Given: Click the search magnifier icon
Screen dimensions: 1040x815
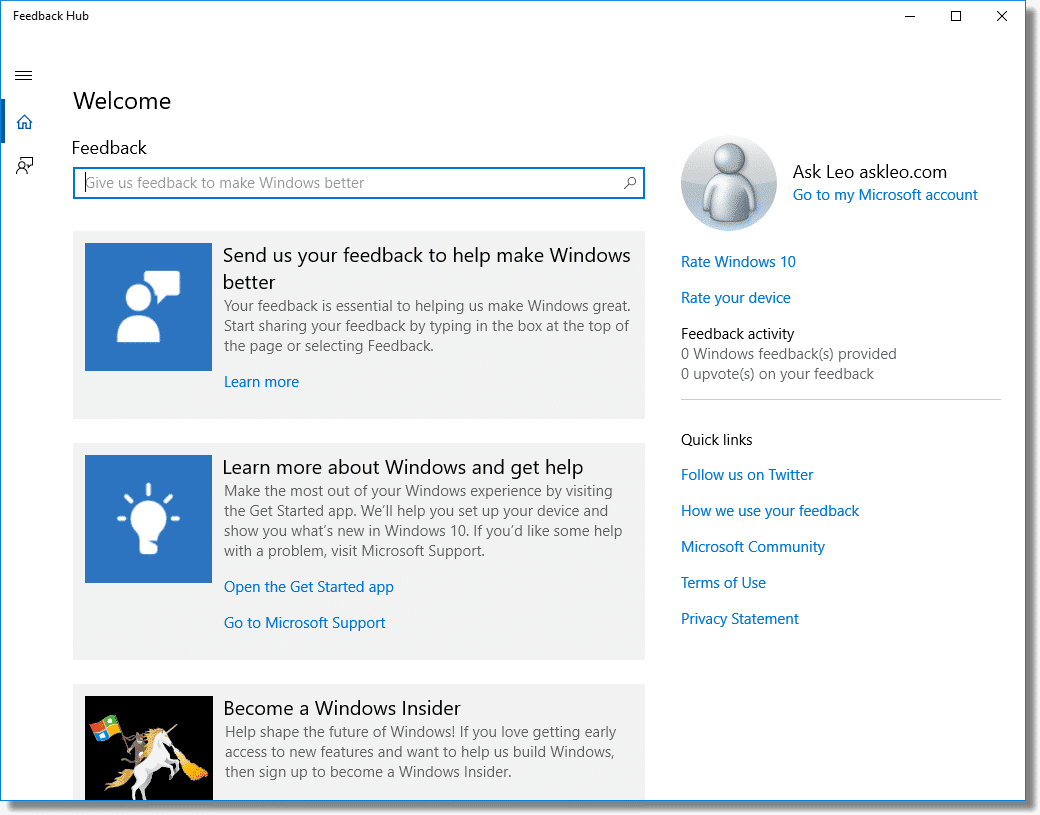Looking at the screenshot, I should pyautogui.click(x=630, y=183).
